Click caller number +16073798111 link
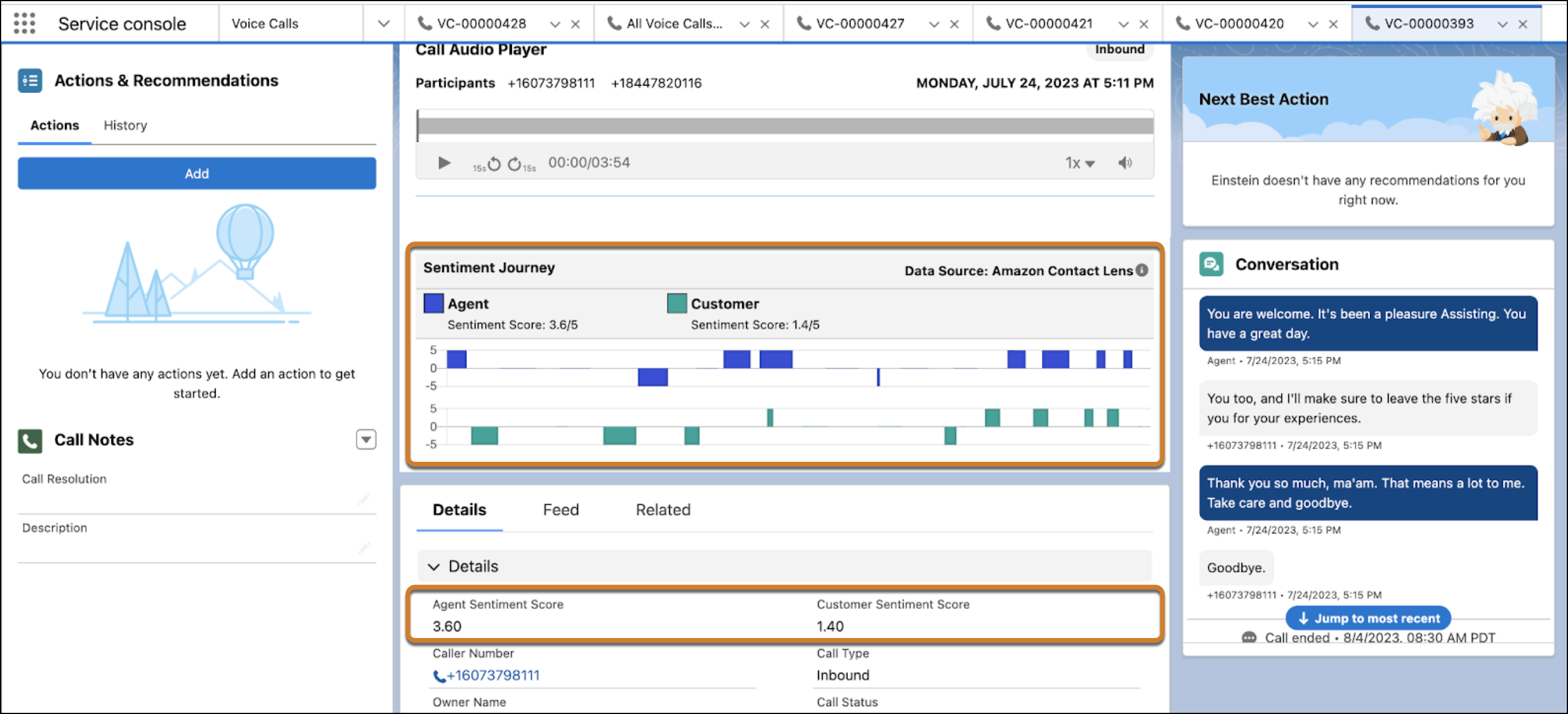This screenshot has height=714, width=1568. point(493,675)
